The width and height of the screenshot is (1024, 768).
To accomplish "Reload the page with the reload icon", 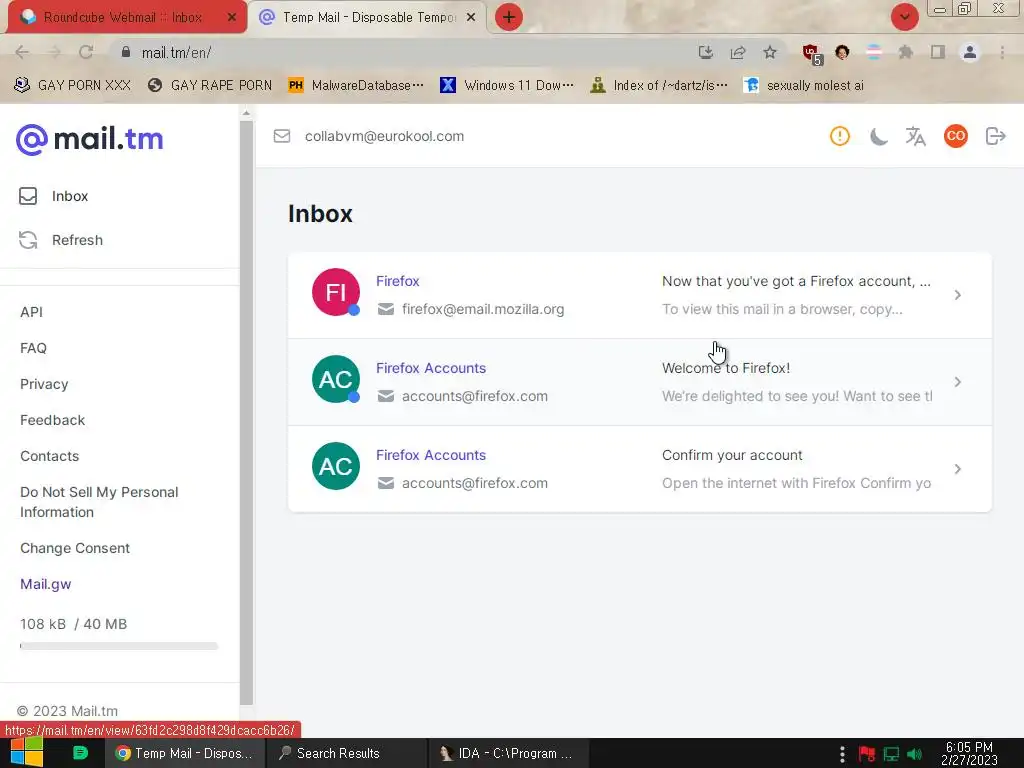I will 86,52.
